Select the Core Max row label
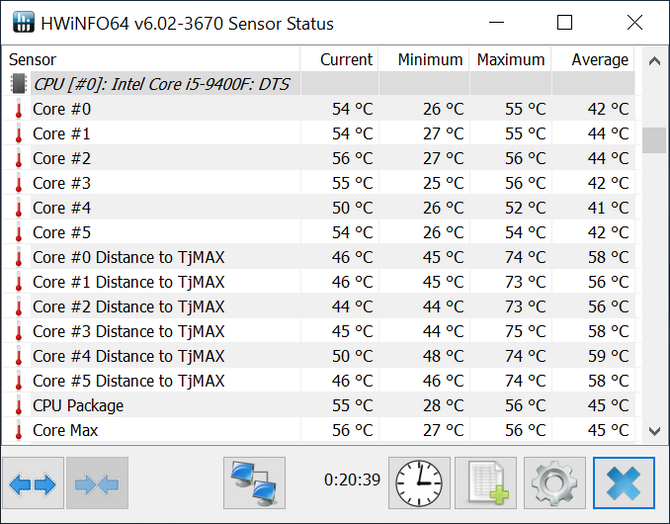The width and height of the screenshot is (670, 524). coord(65,430)
